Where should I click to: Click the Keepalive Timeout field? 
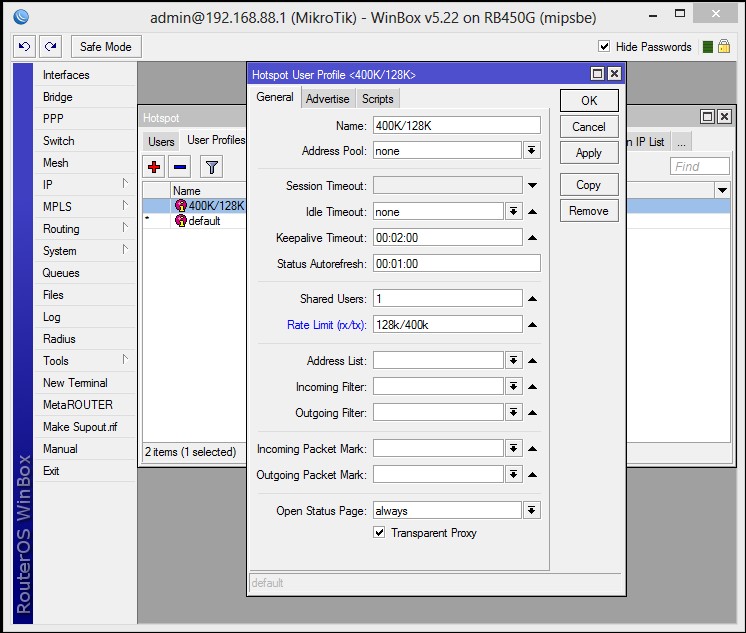tap(448, 237)
